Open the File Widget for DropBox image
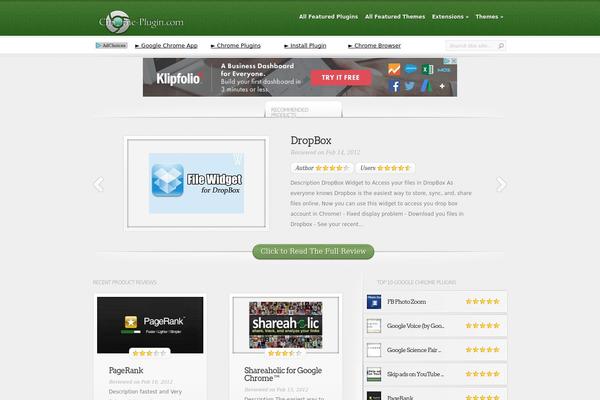Viewport: 600px width, 400px height. pyautogui.click(x=196, y=183)
